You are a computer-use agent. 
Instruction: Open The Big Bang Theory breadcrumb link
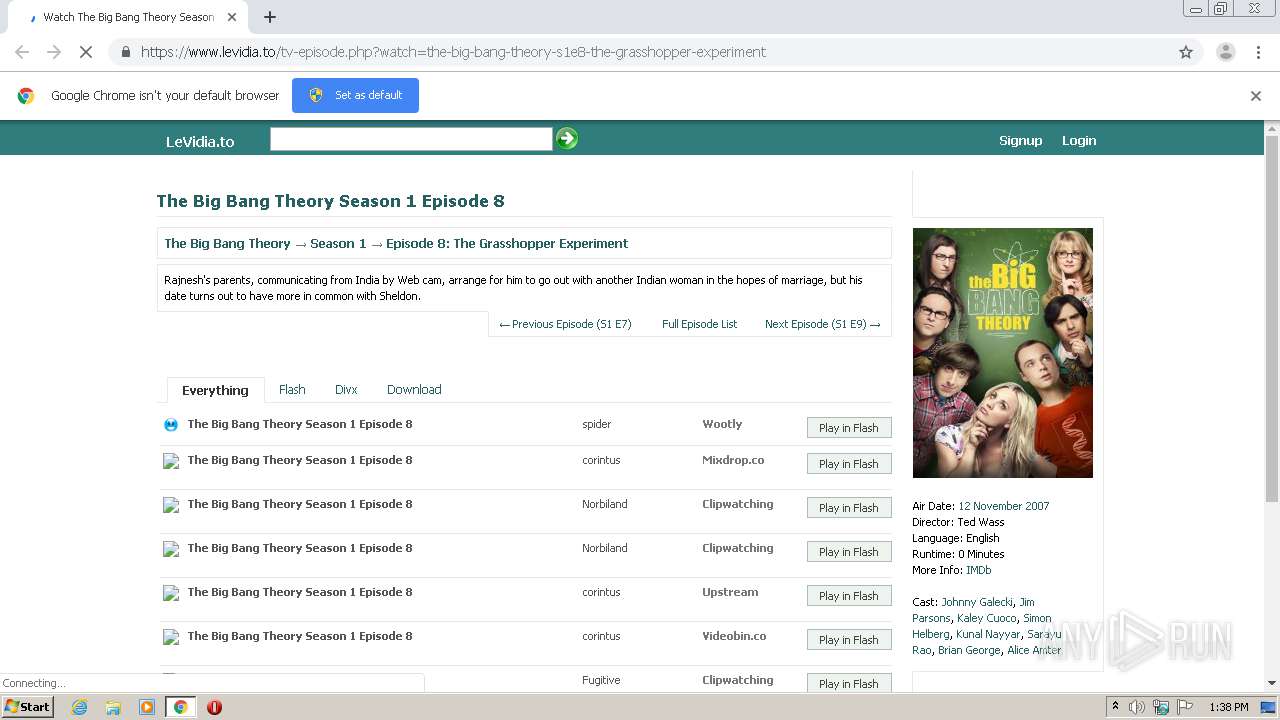point(227,244)
